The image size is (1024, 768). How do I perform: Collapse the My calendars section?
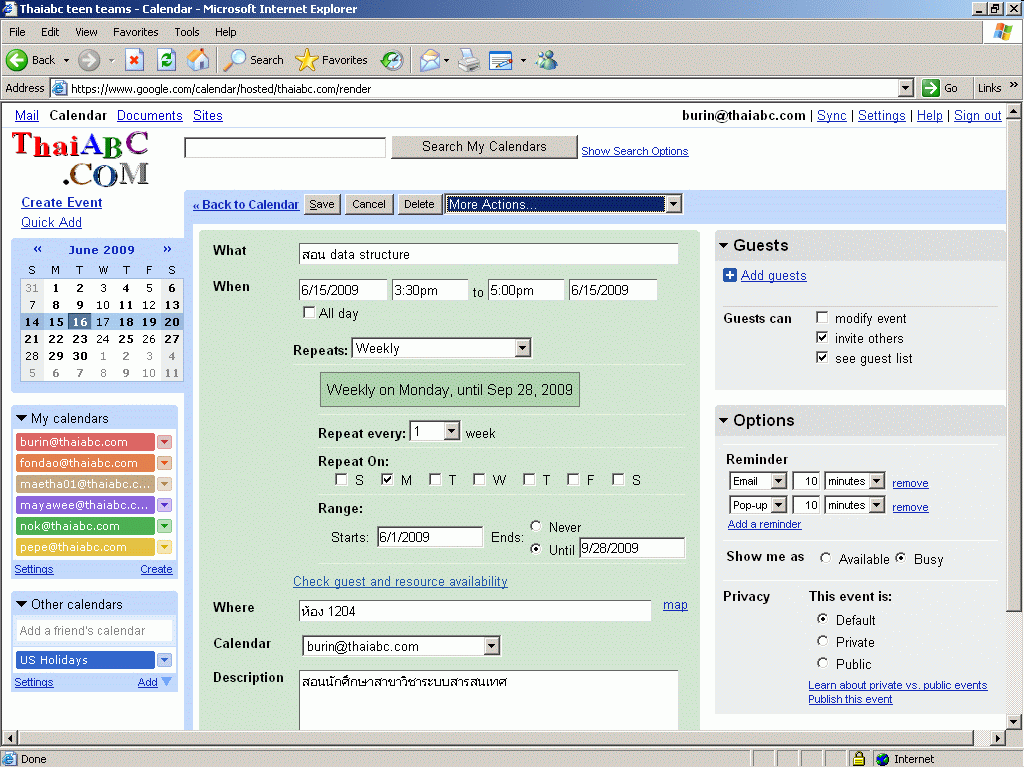click(x=22, y=419)
